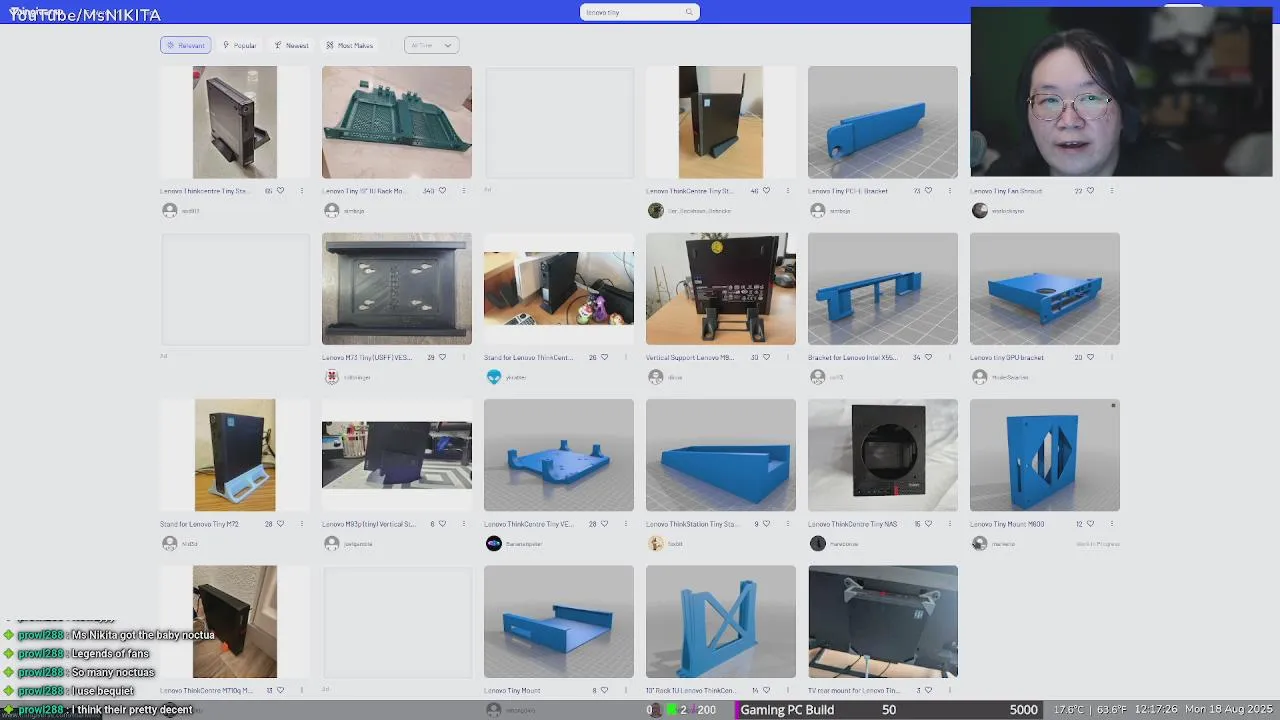1280x720 pixels.
Task: Like the Lenovo ThinkCentre M710q card
Action: point(280,690)
